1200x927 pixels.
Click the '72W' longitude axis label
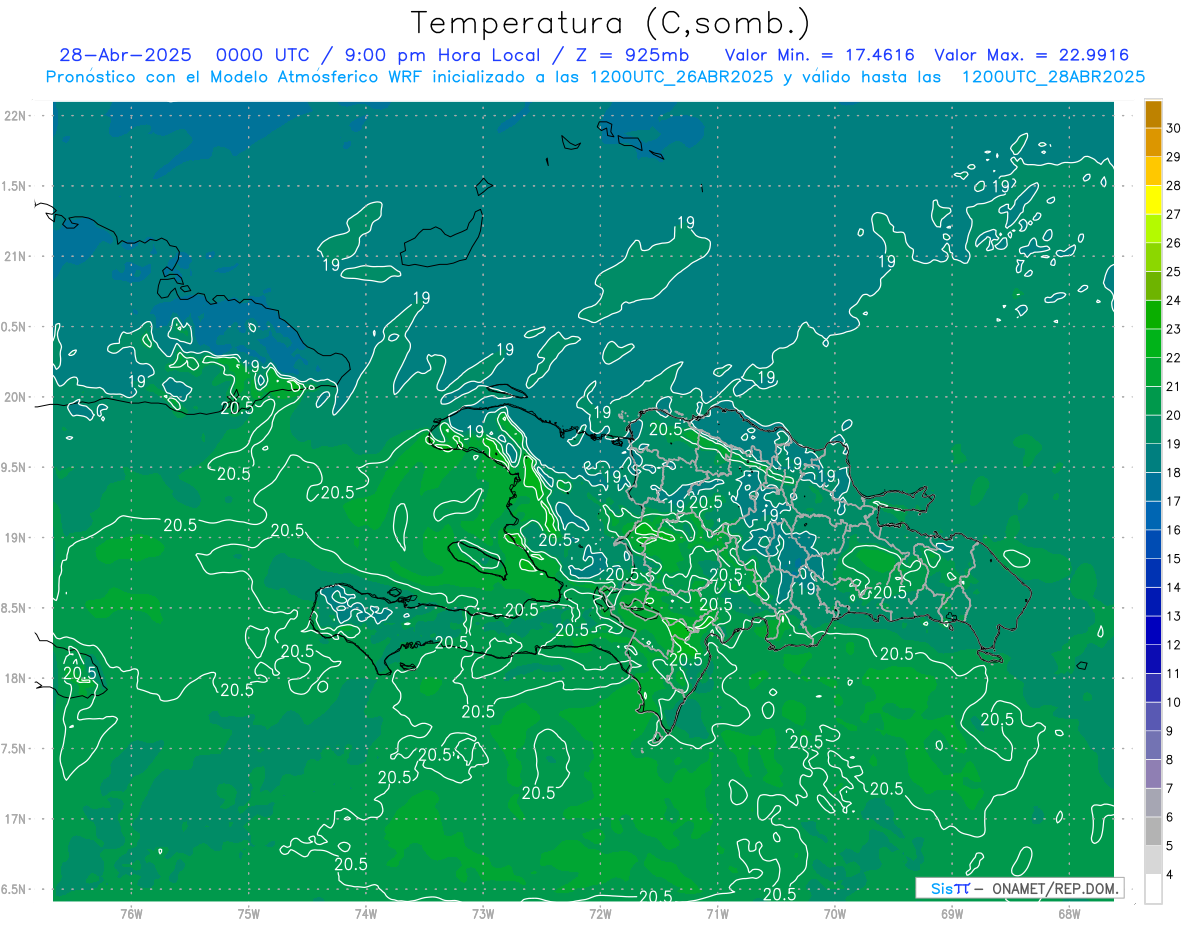coord(600,913)
